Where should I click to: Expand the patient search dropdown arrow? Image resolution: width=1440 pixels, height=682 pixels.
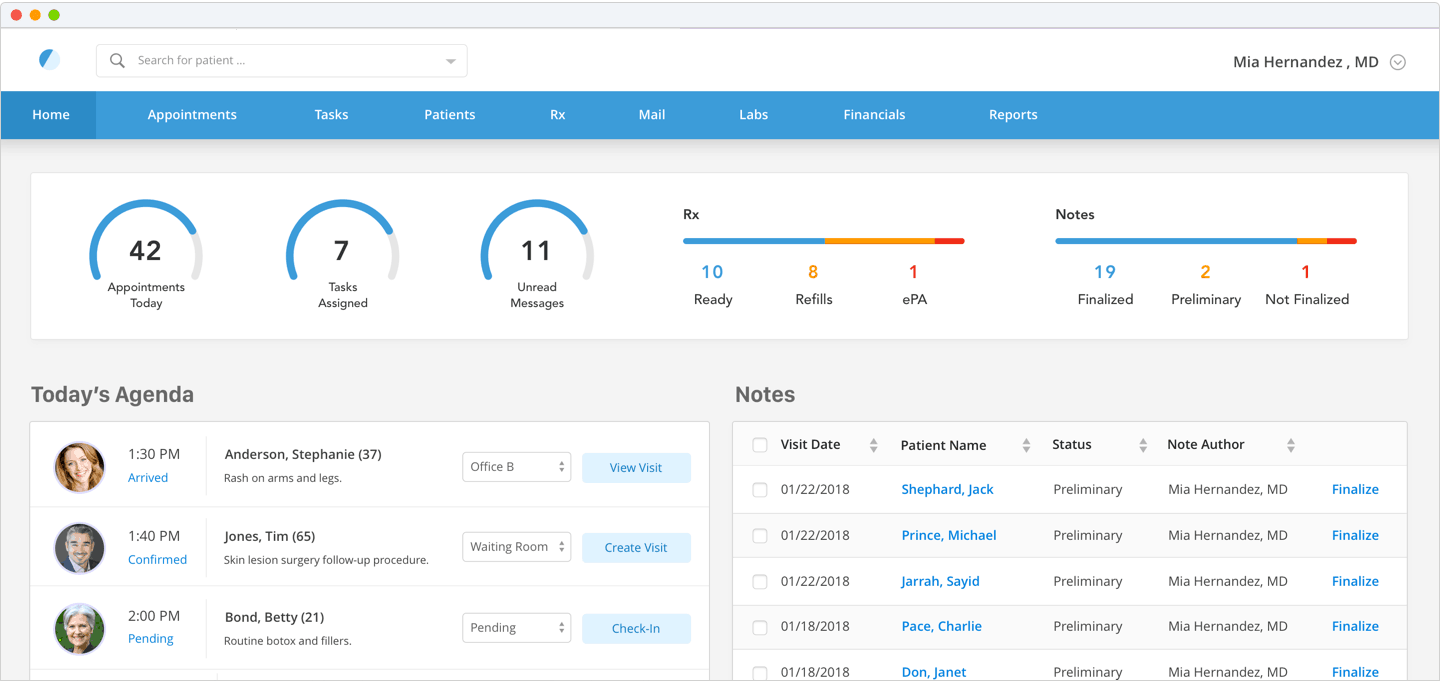(451, 62)
